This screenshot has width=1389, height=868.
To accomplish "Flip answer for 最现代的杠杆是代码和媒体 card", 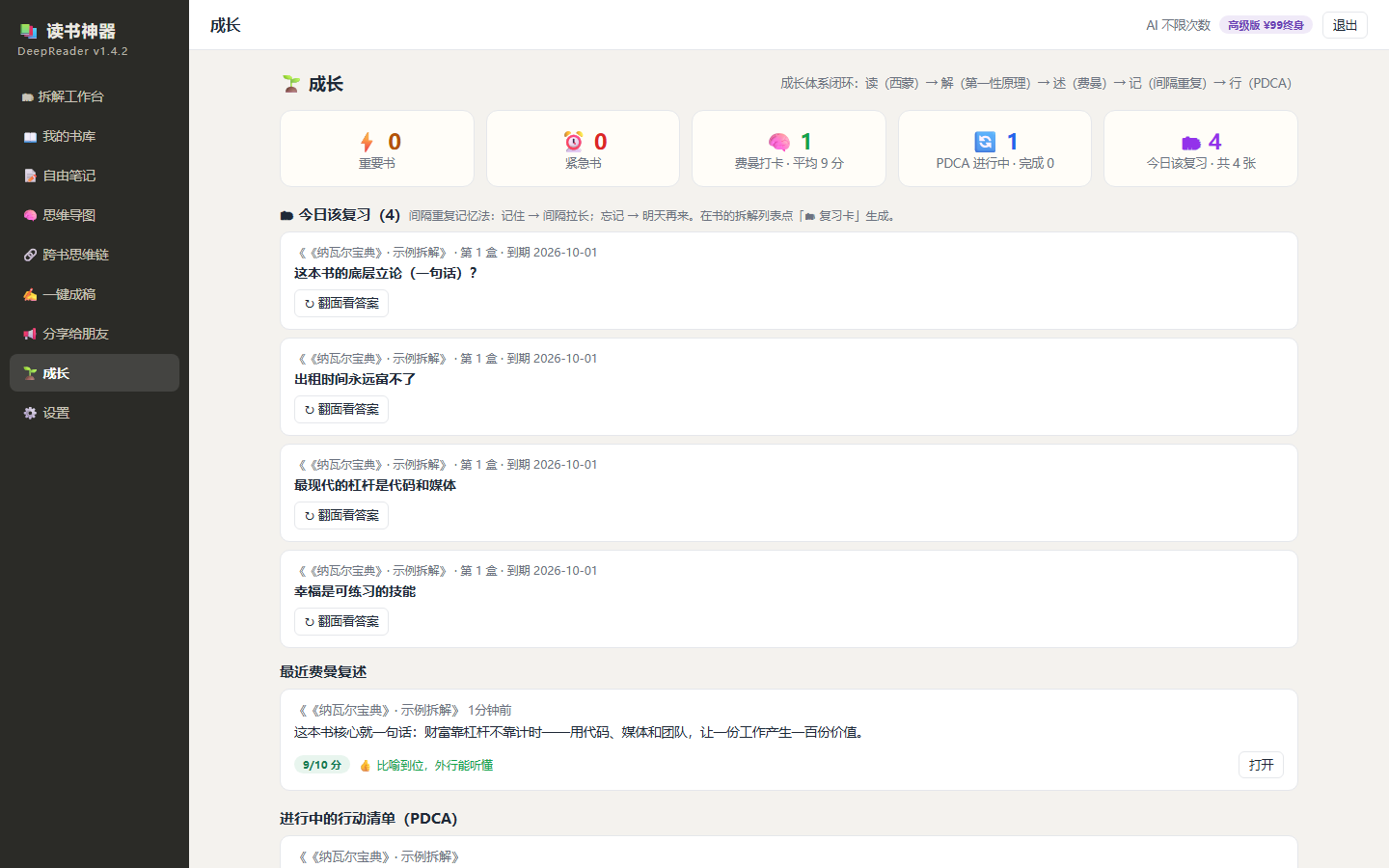I will point(341,515).
